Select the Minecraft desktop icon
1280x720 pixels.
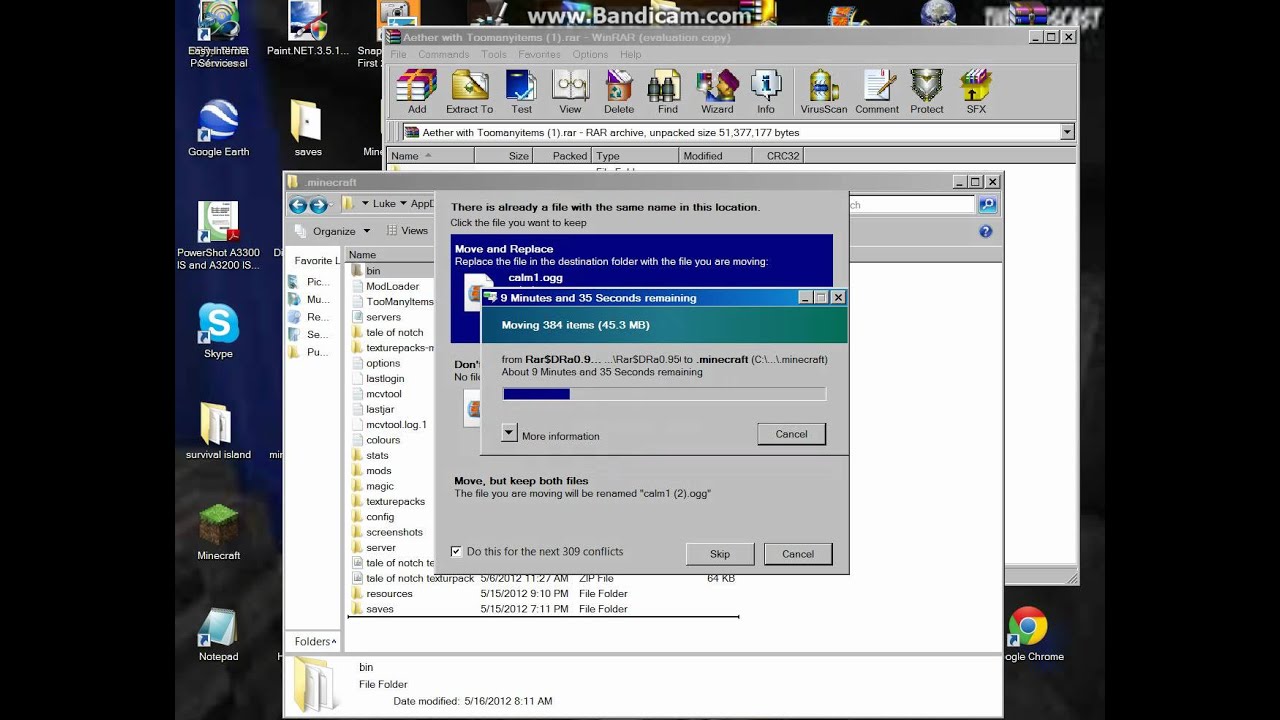[218, 532]
